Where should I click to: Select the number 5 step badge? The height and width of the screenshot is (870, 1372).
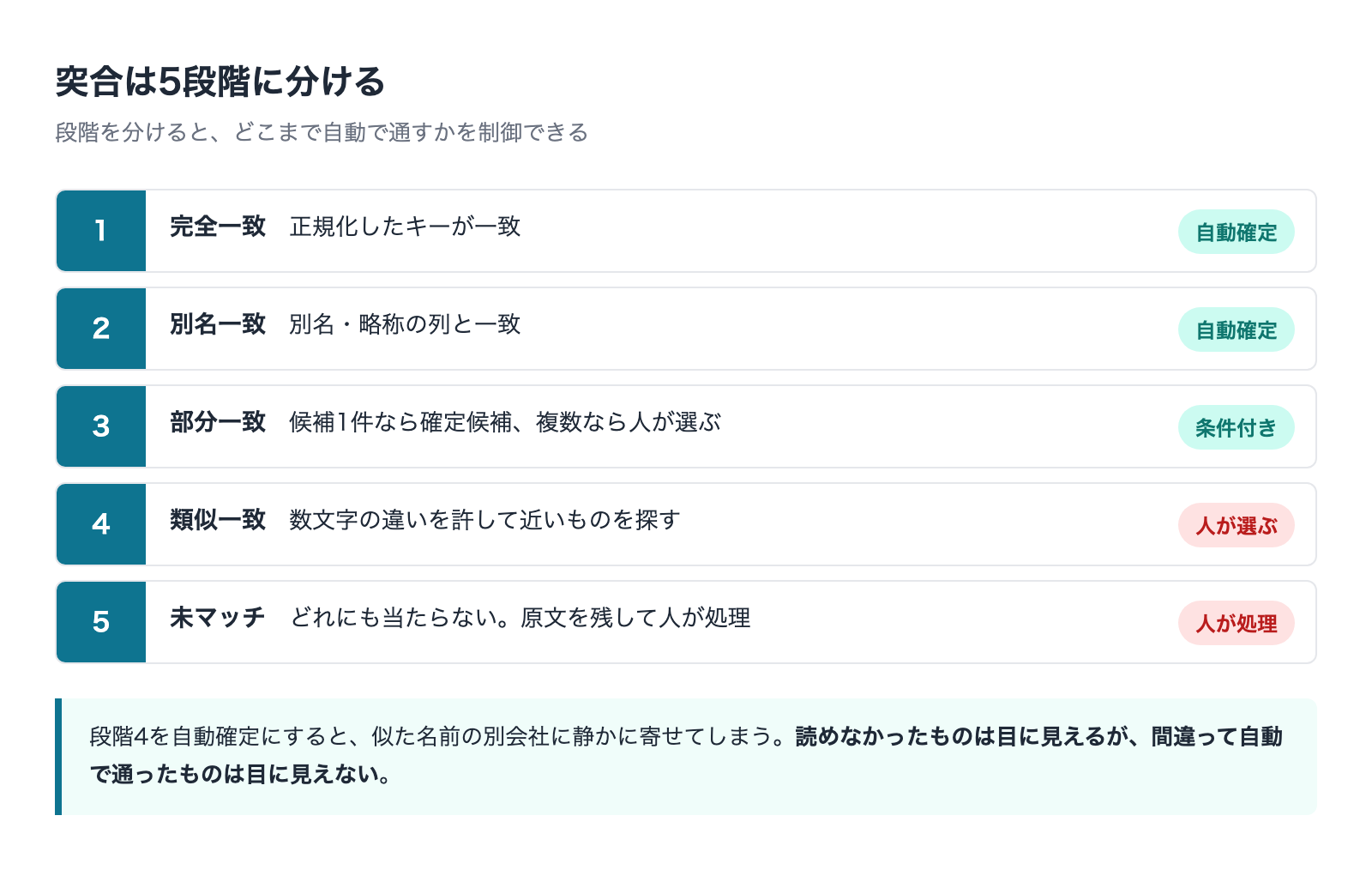[101, 622]
